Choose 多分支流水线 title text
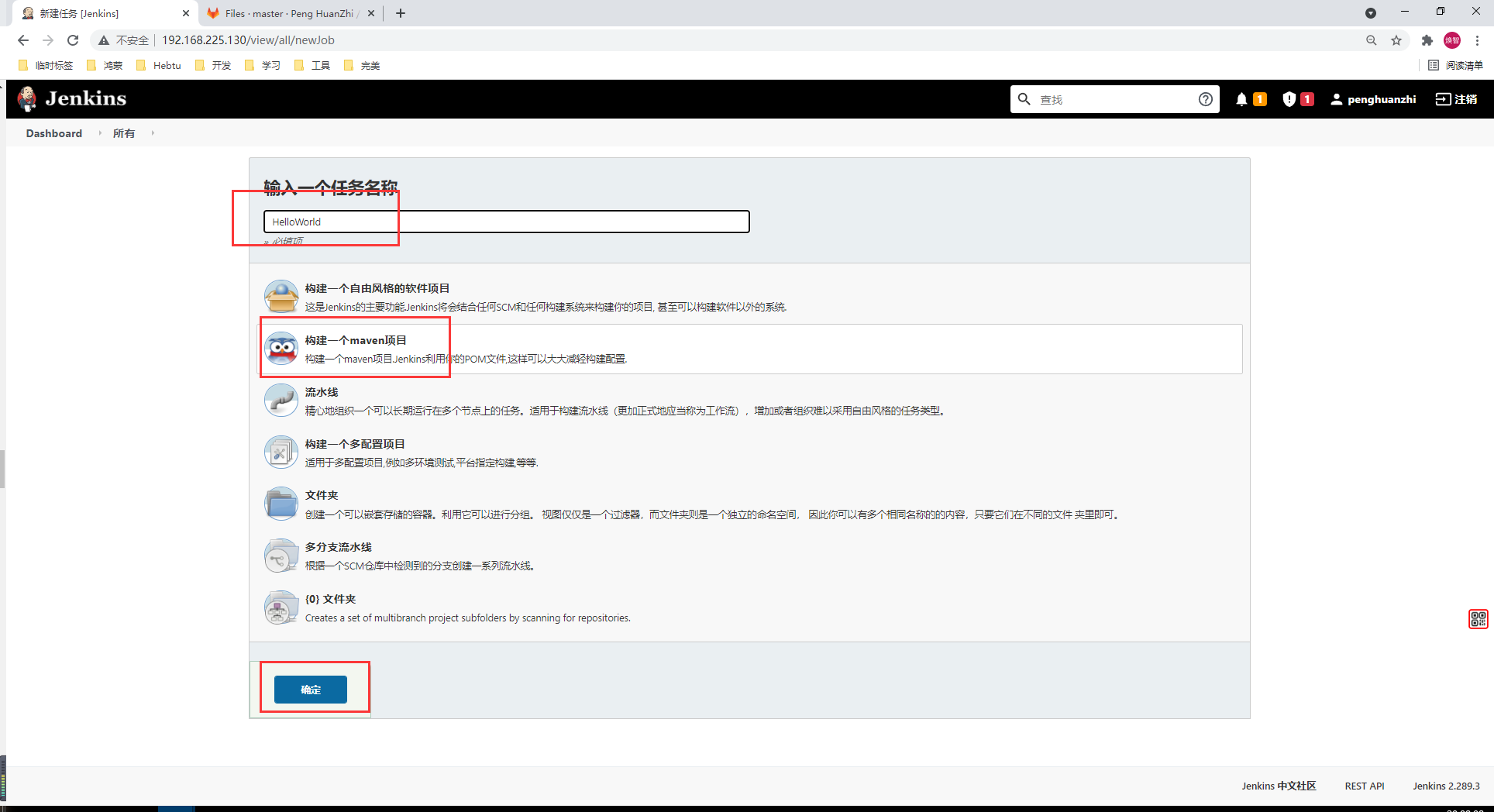The image size is (1494, 812). 339,547
